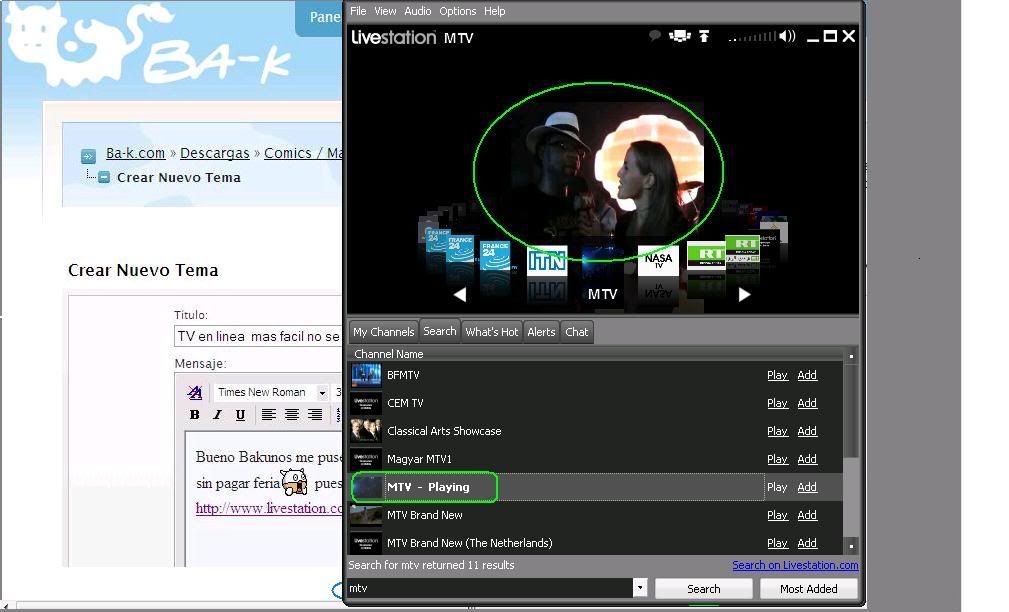Play the BFMTV channel
The height and width of the screenshot is (612, 1009).
[777, 375]
